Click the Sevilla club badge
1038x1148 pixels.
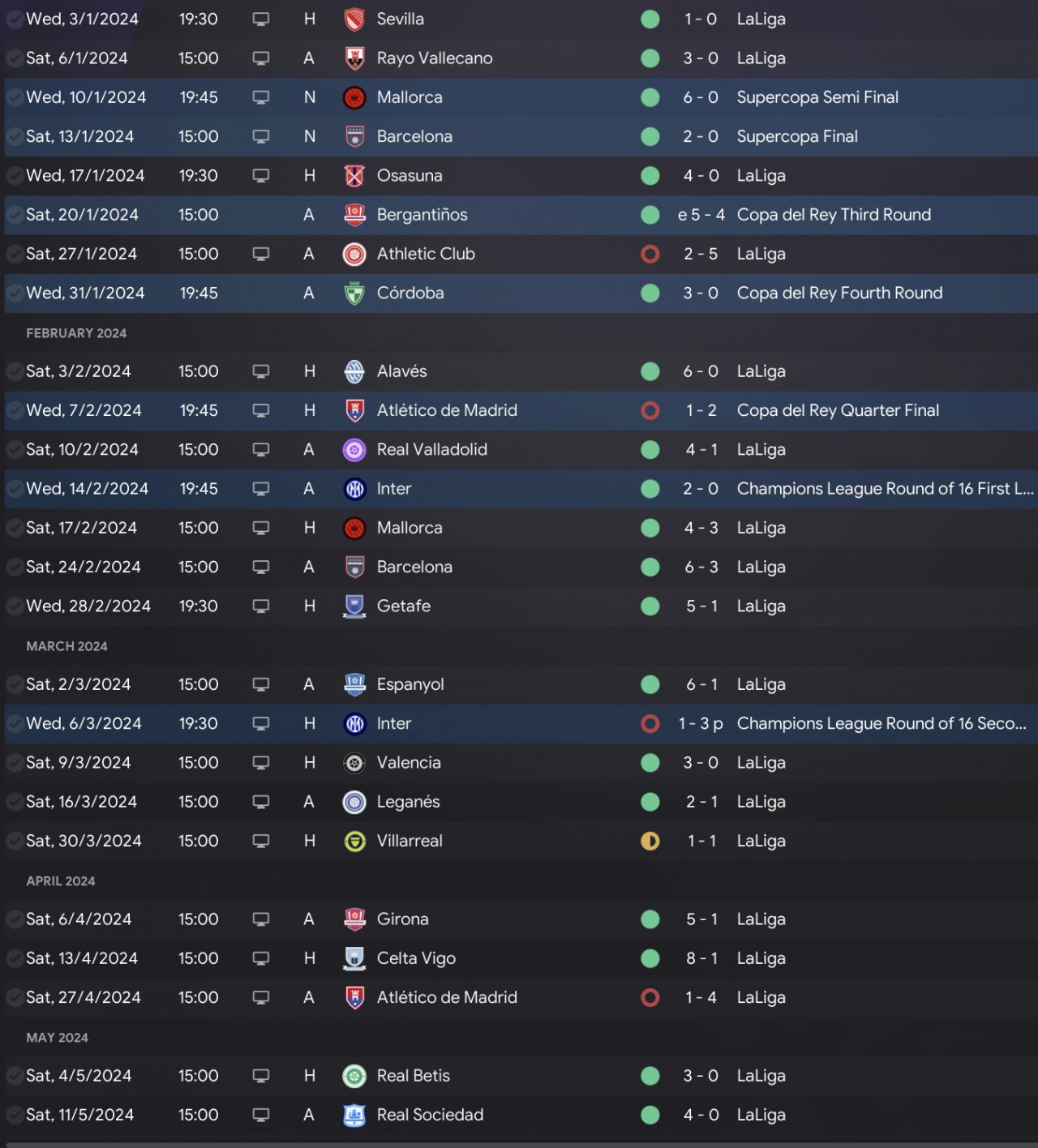(354, 19)
